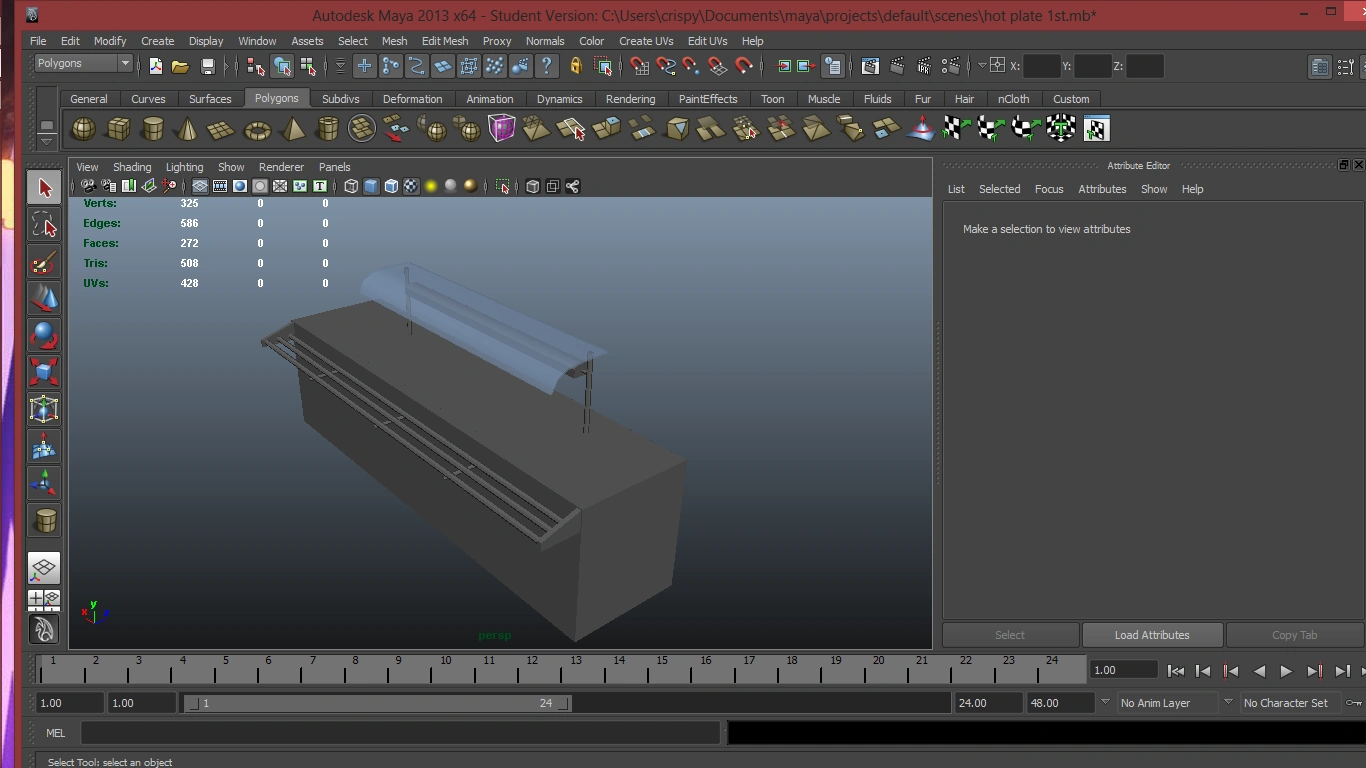Play the animation forward
Screen dimensions: 1366x768
pyautogui.click(x=1286, y=671)
